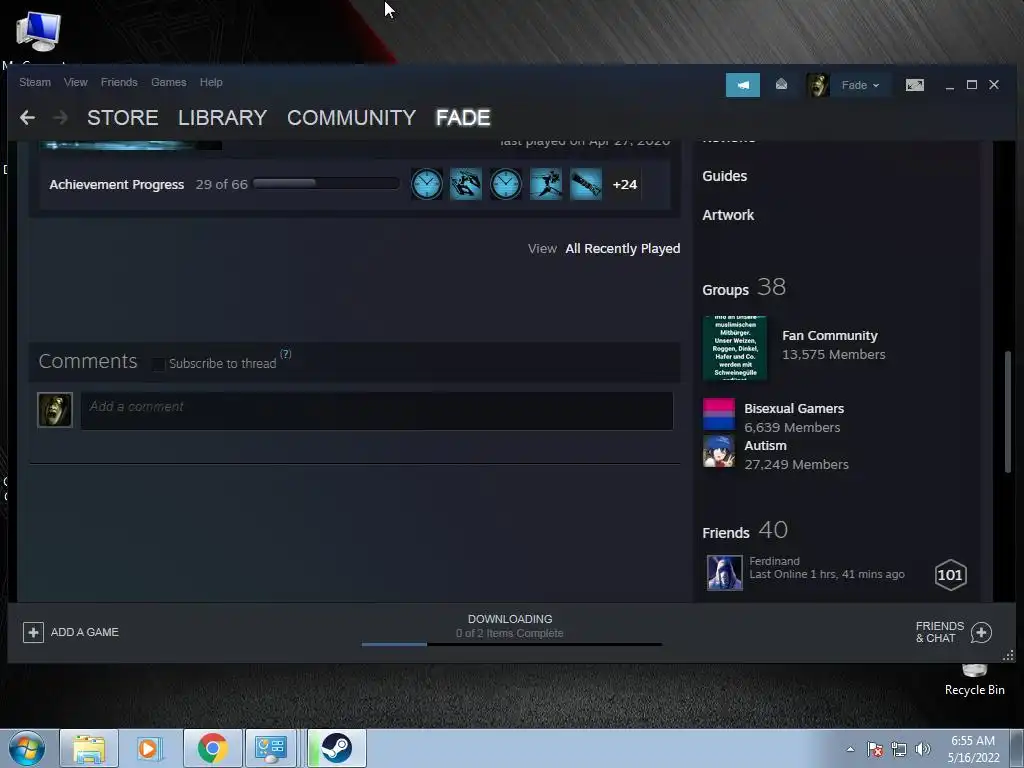Click ADD A GAME label
The width and height of the screenshot is (1024, 768).
[x=85, y=632]
